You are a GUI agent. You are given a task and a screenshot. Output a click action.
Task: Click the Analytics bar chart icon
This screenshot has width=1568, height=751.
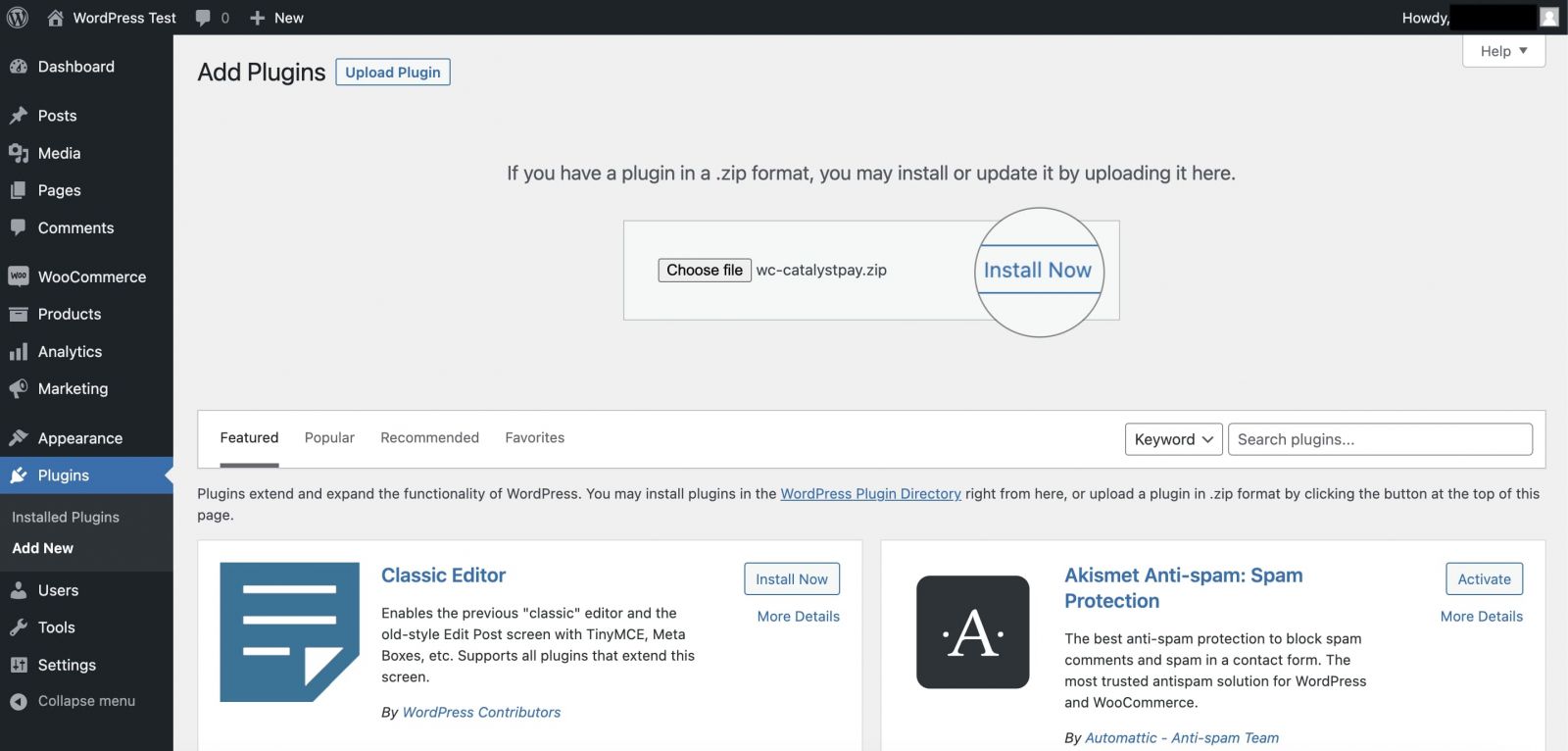pyautogui.click(x=18, y=351)
